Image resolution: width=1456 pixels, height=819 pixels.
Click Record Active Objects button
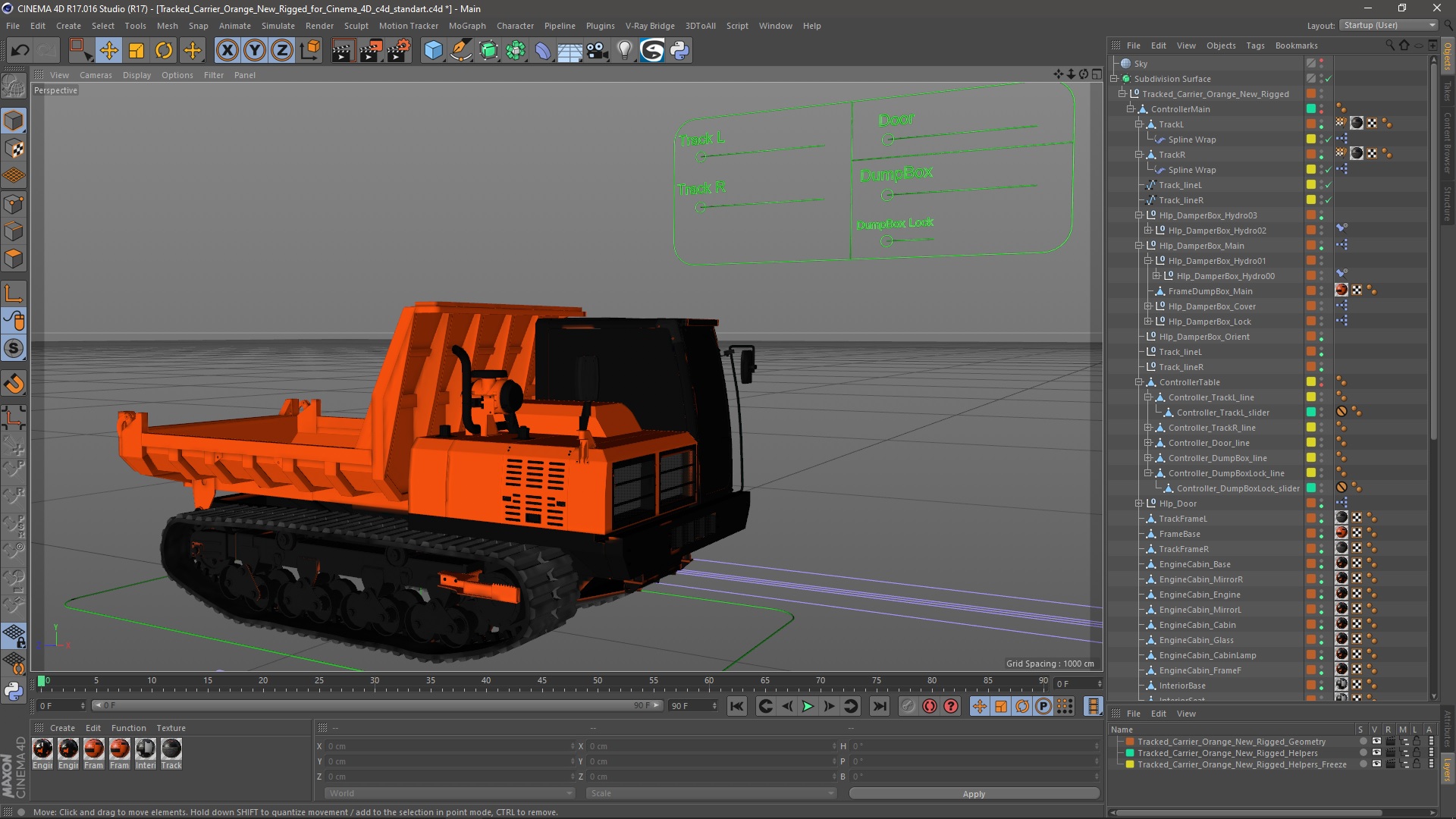click(x=908, y=707)
